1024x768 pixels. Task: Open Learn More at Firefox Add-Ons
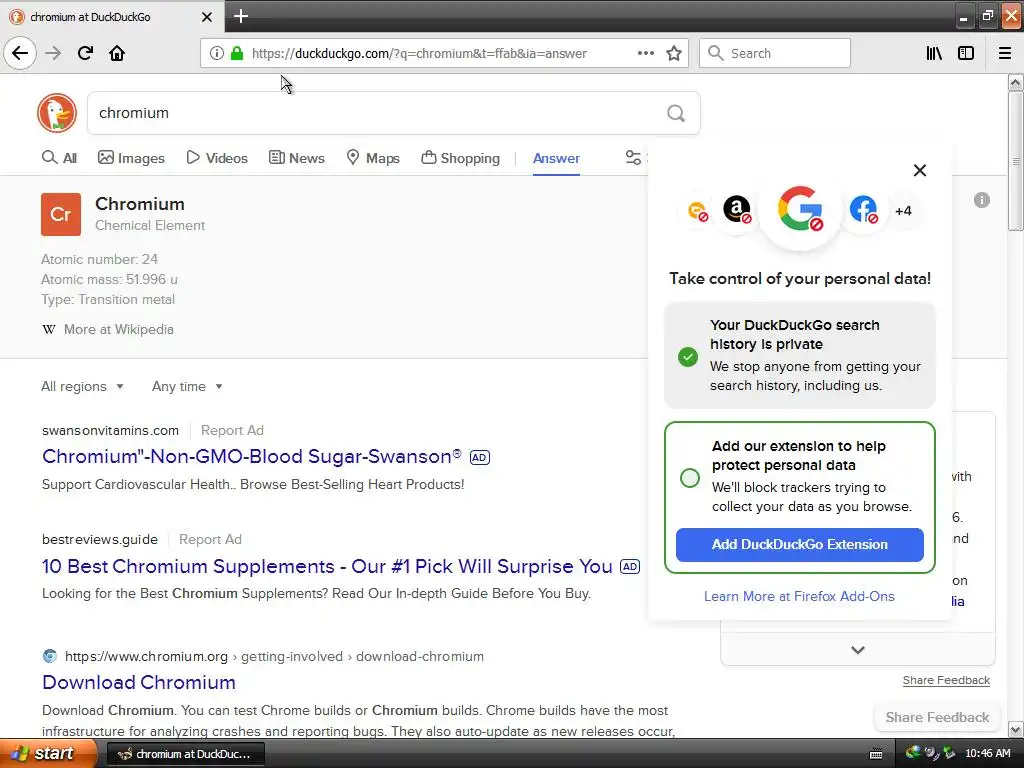(799, 596)
